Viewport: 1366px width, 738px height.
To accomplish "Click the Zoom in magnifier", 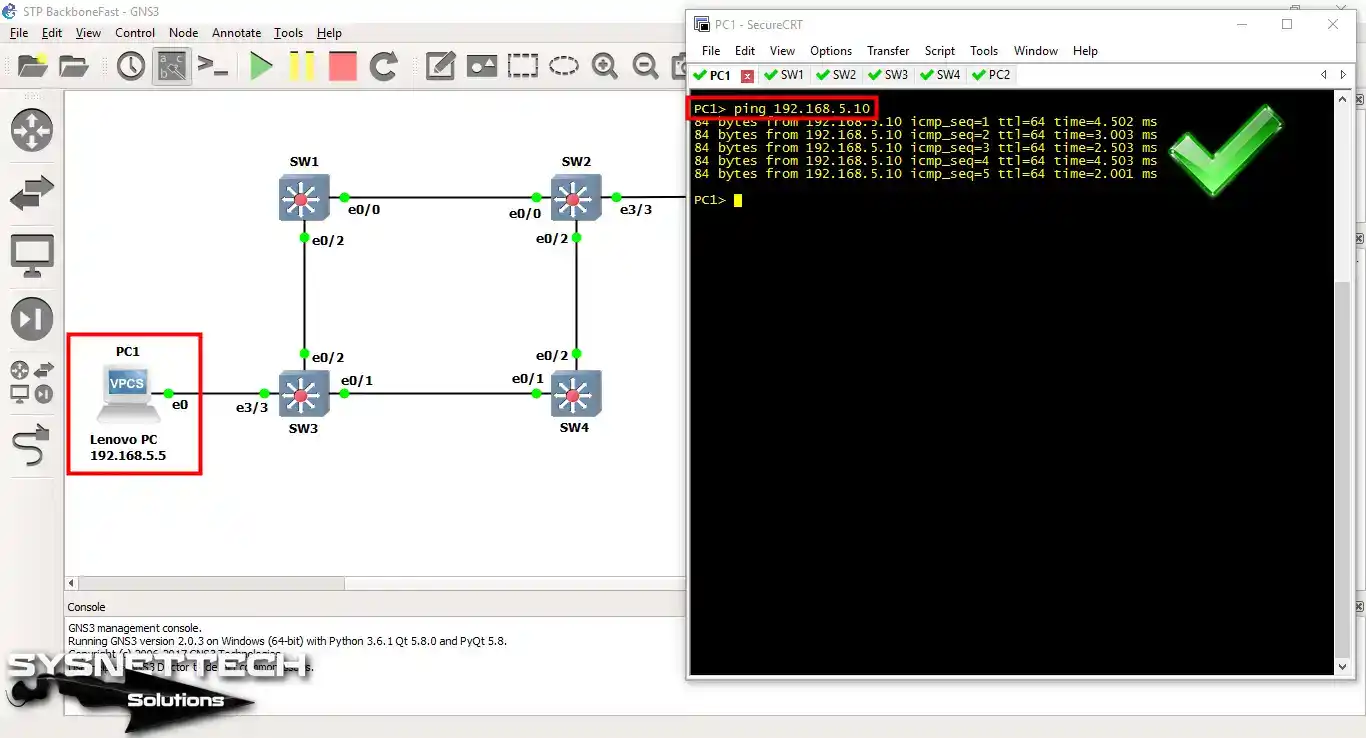I will (x=604, y=67).
